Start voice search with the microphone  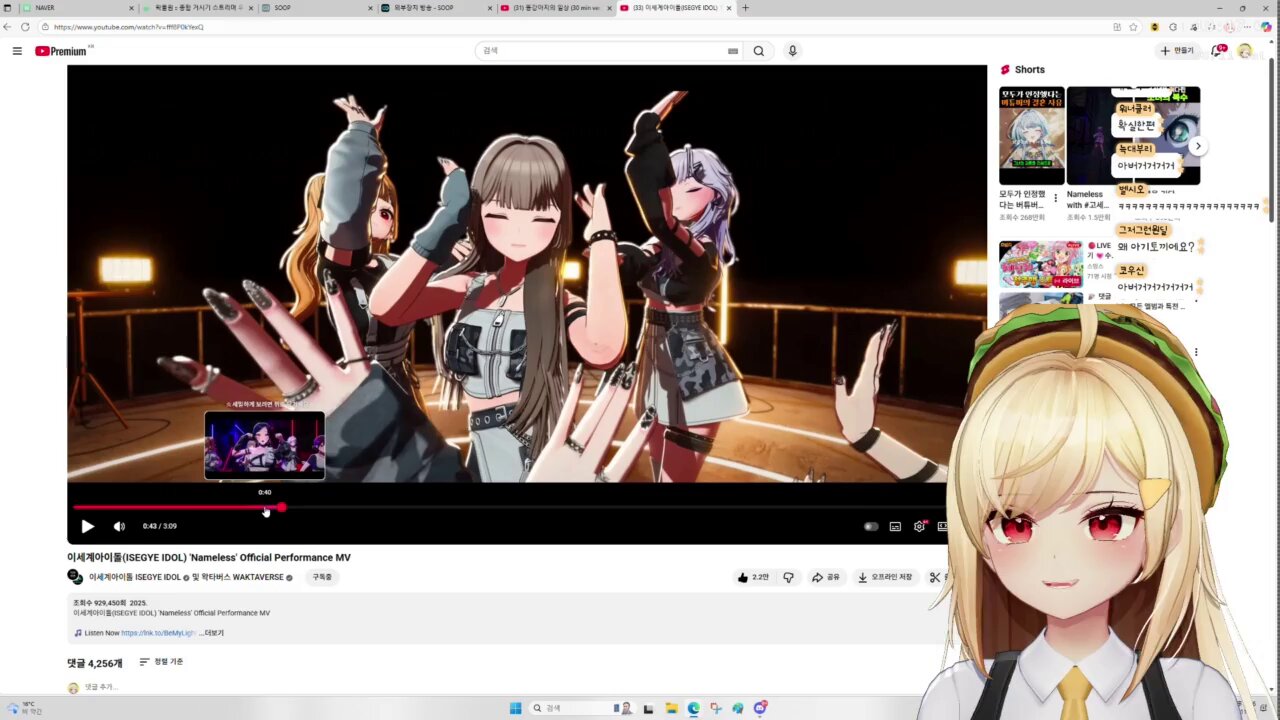pyautogui.click(x=792, y=51)
